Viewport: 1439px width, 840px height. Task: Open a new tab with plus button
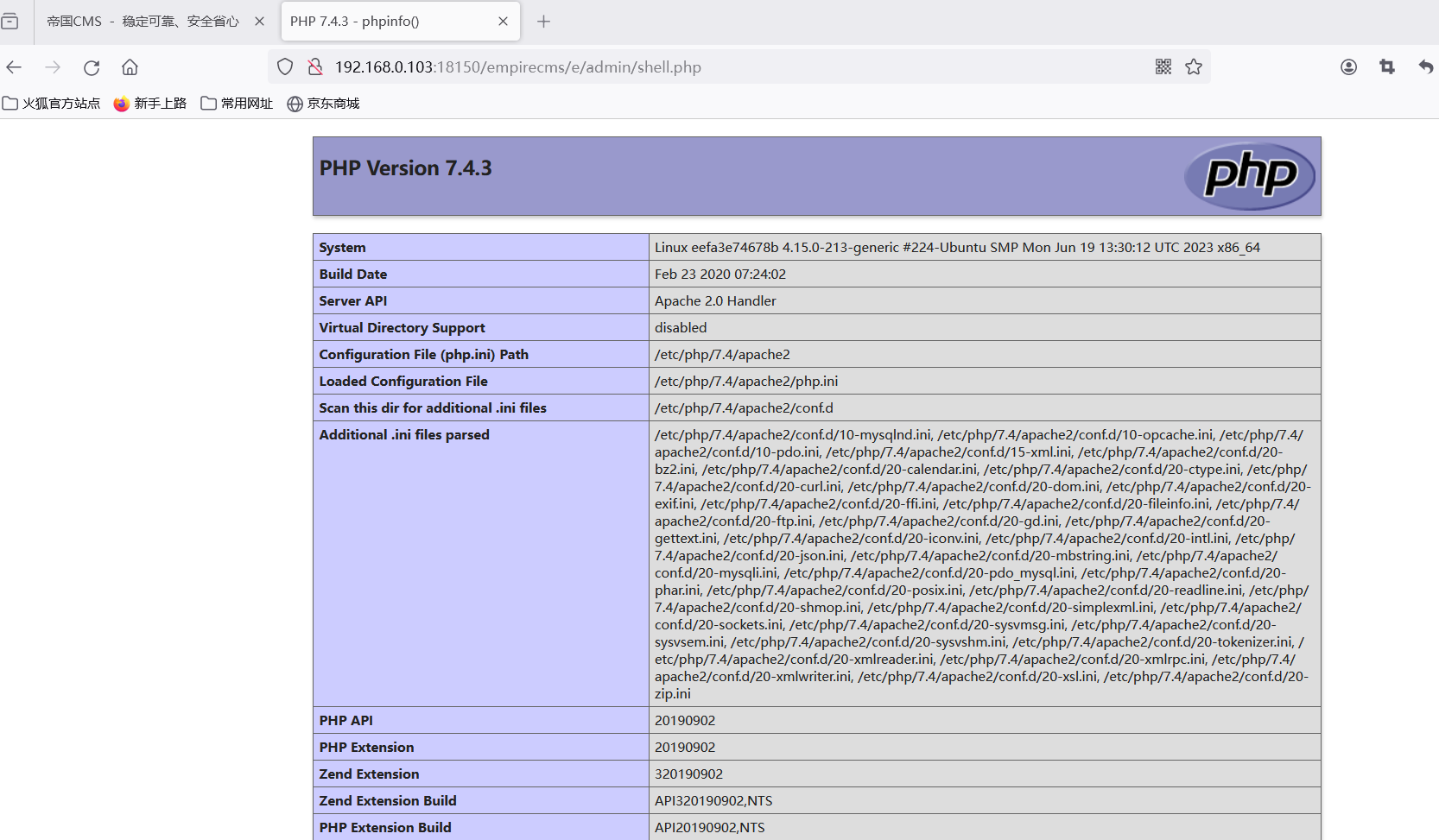pyautogui.click(x=543, y=22)
